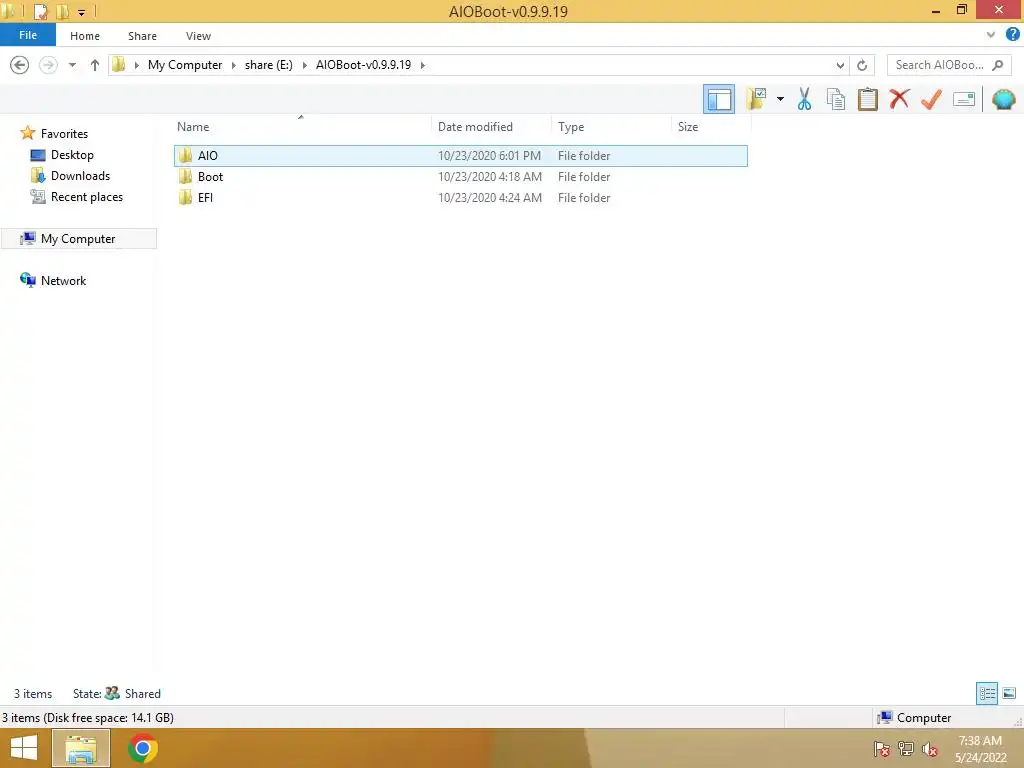Switch to the View ribbon tab

tap(198, 36)
